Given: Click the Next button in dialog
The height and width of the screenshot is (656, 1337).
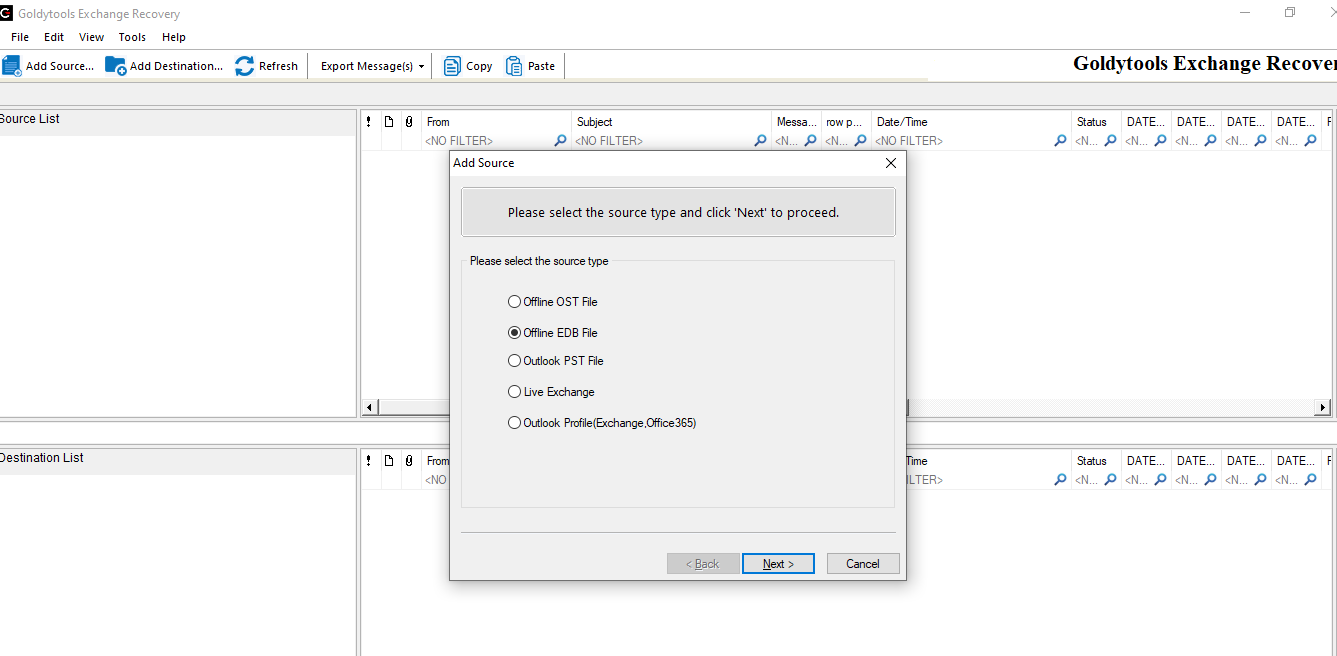Looking at the screenshot, I should point(778,564).
